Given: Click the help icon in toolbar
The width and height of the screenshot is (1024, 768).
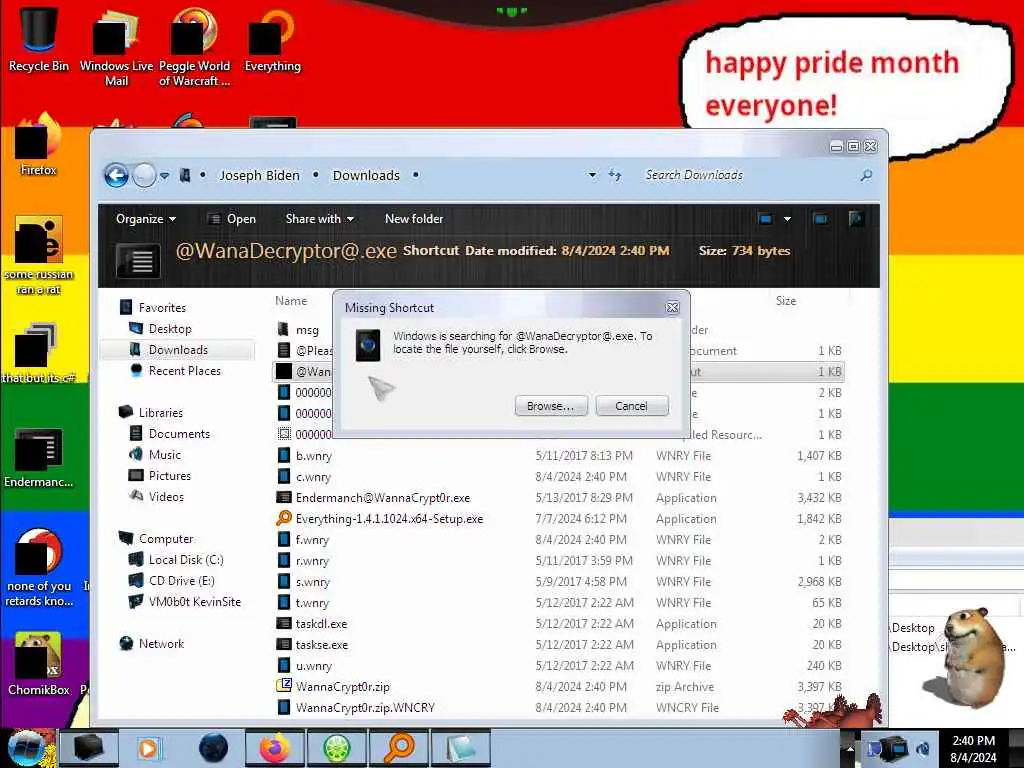Looking at the screenshot, I should 856,219.
